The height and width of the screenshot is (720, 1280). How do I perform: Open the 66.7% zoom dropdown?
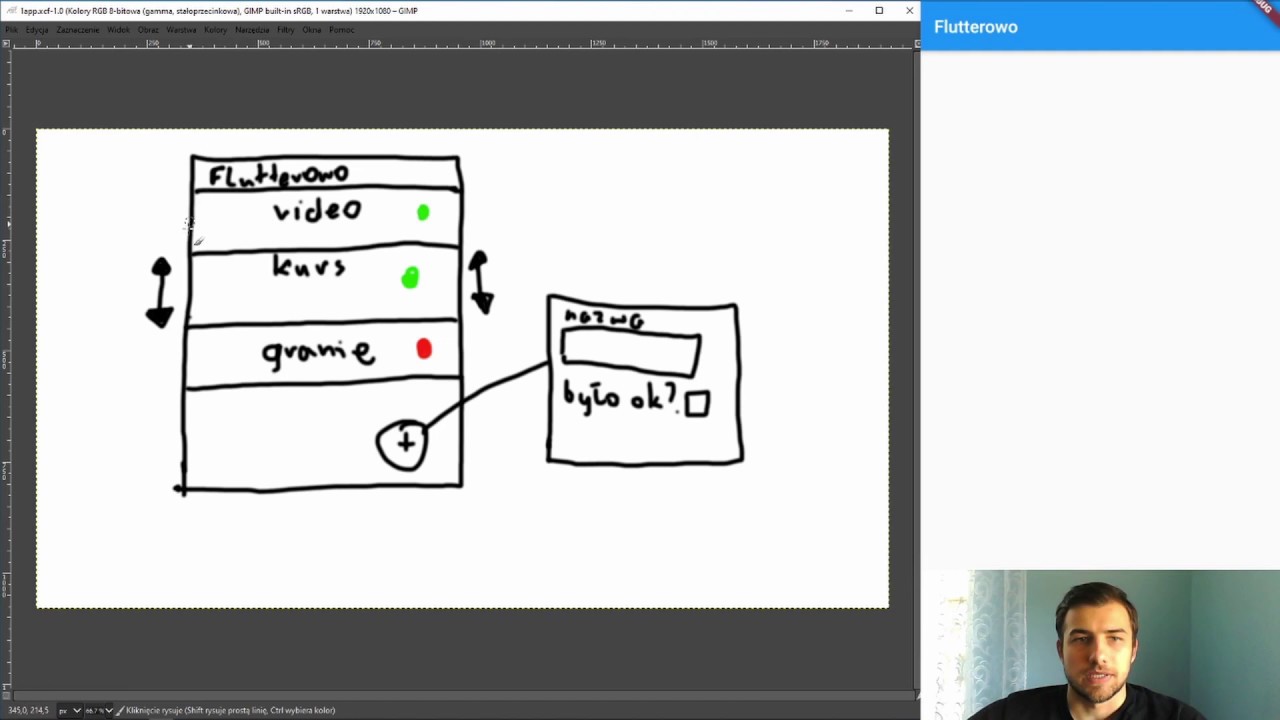[x=97, y=710]
